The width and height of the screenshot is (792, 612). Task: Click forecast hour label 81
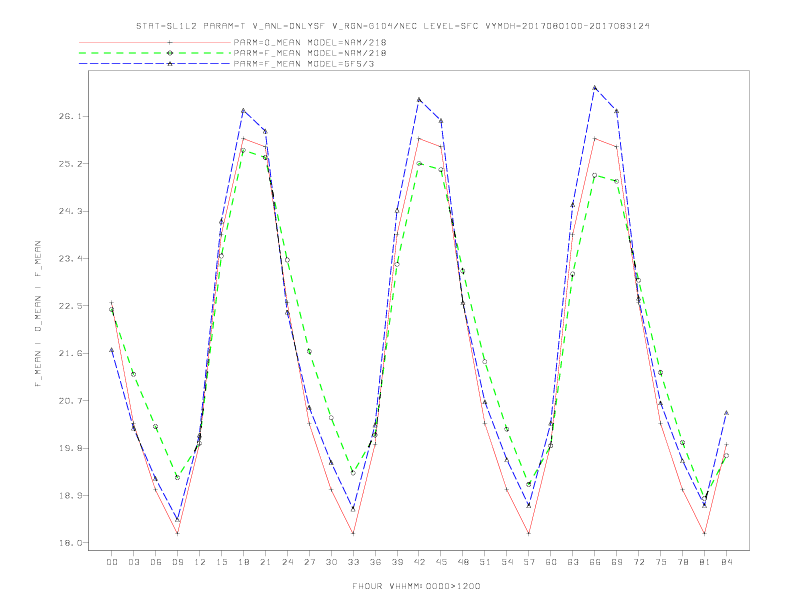click(x=705, y=562)
